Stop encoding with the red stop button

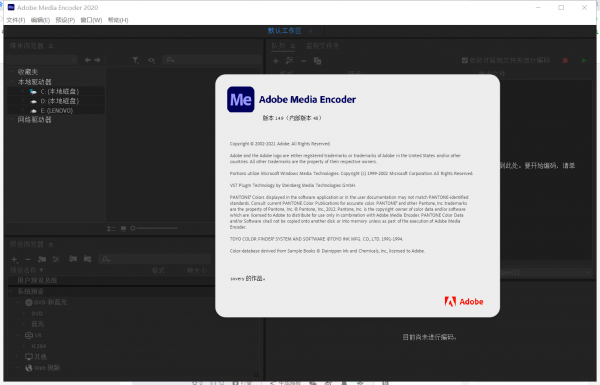565,60
